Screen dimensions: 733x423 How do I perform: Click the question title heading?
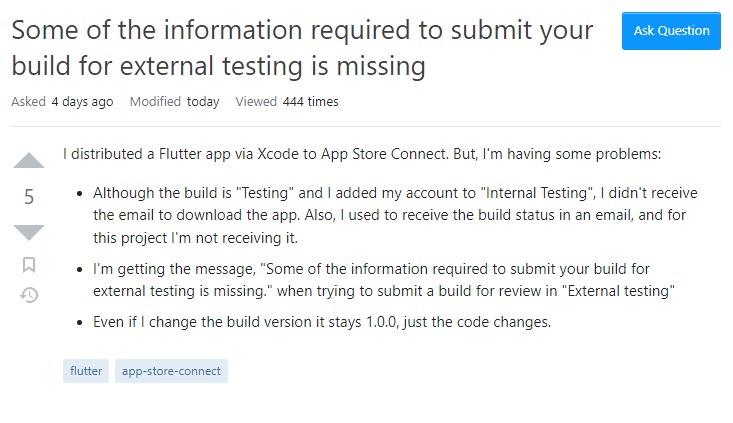(302, 47)
